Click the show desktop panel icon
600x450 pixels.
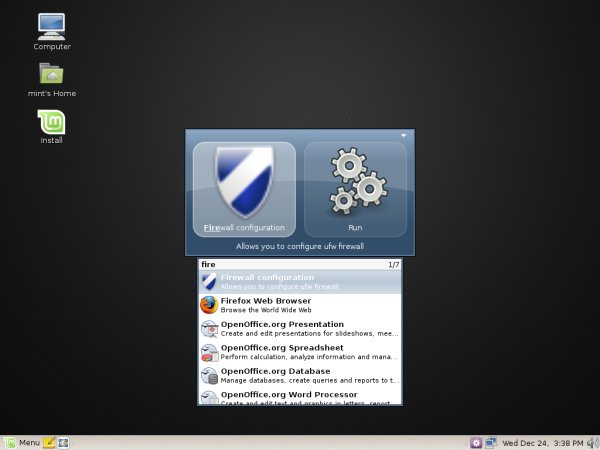click(64, 443)
